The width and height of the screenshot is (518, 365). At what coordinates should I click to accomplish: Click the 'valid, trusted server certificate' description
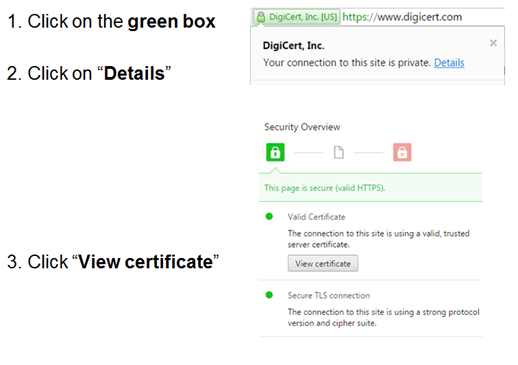tap(379, 239)
